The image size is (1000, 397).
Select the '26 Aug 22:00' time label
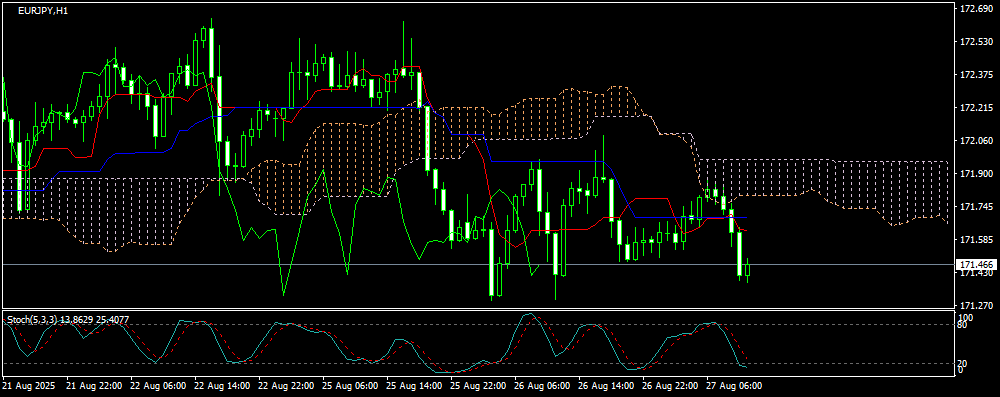coord(670,386)
